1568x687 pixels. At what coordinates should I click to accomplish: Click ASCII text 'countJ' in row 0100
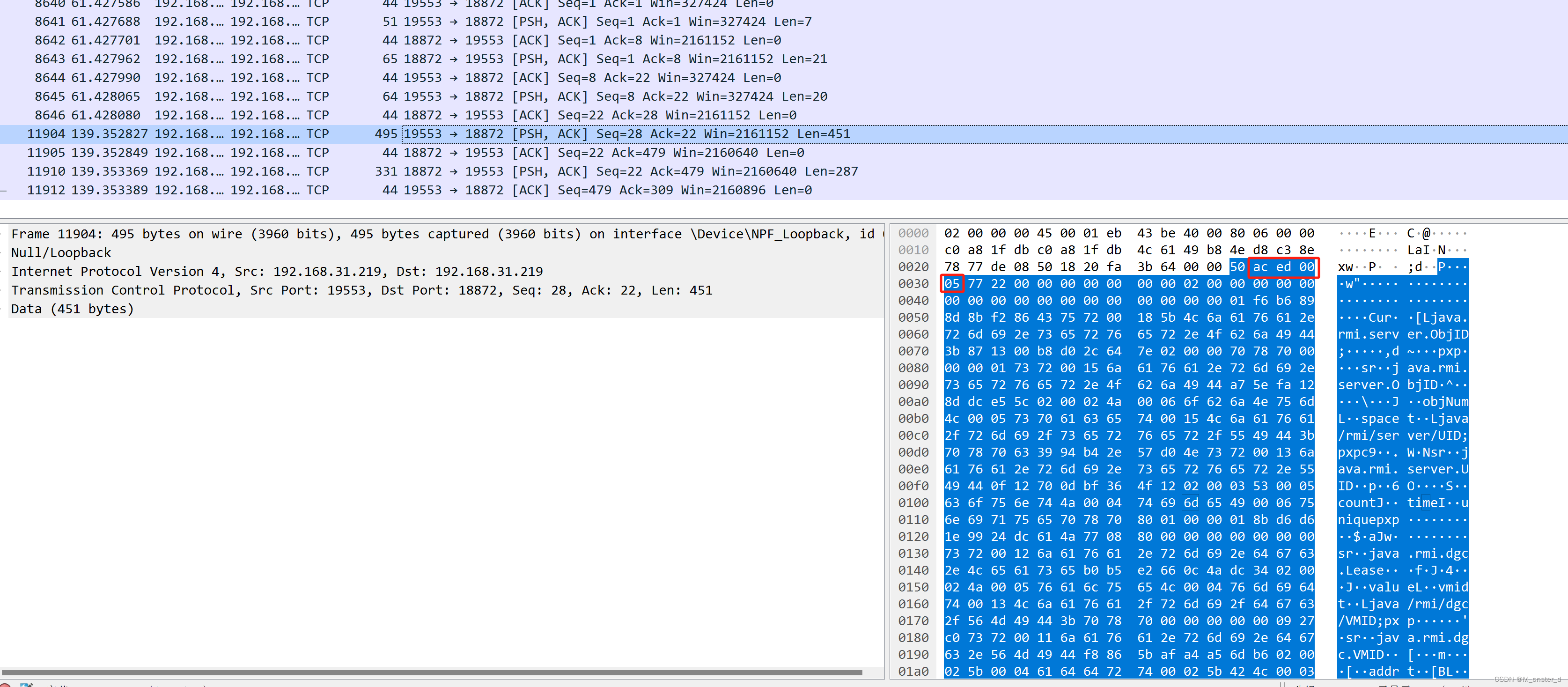point(1361,503)
